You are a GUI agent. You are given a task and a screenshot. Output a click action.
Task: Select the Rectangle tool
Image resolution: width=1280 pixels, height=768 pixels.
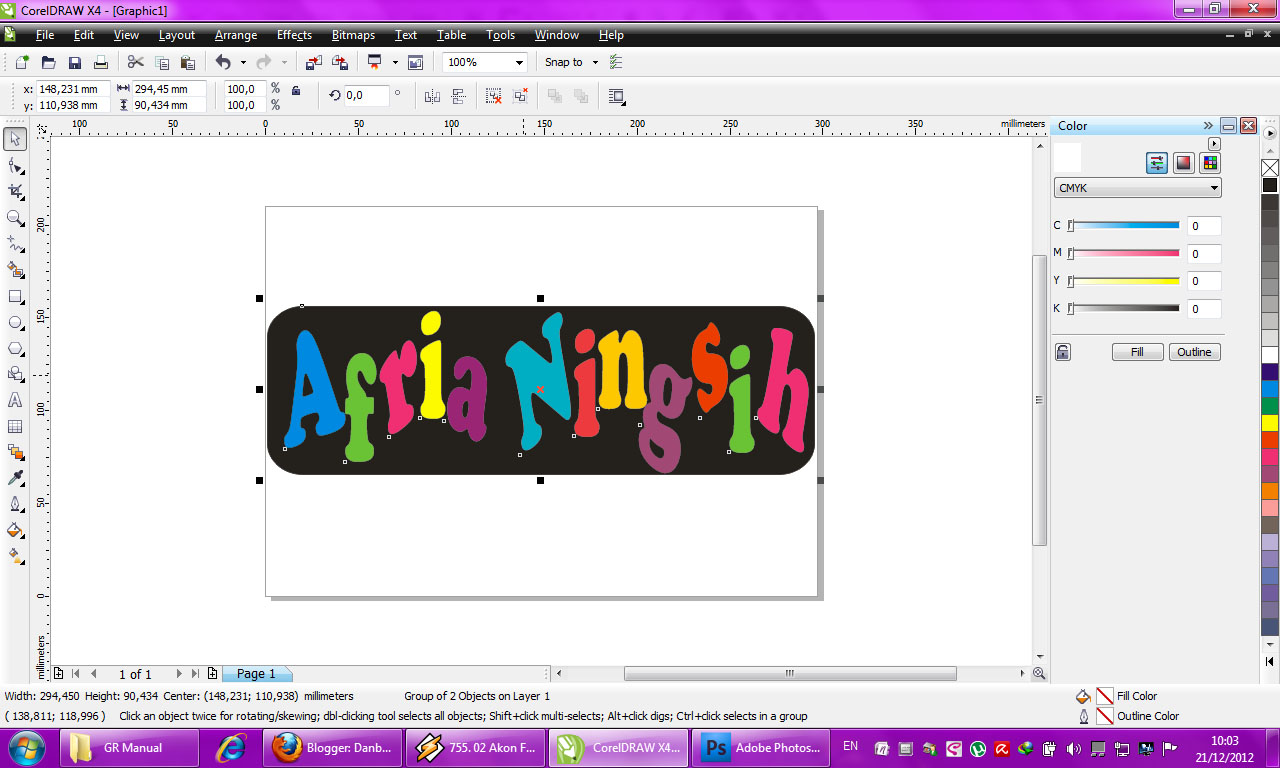pyautogui.click(x=15, y=296)
